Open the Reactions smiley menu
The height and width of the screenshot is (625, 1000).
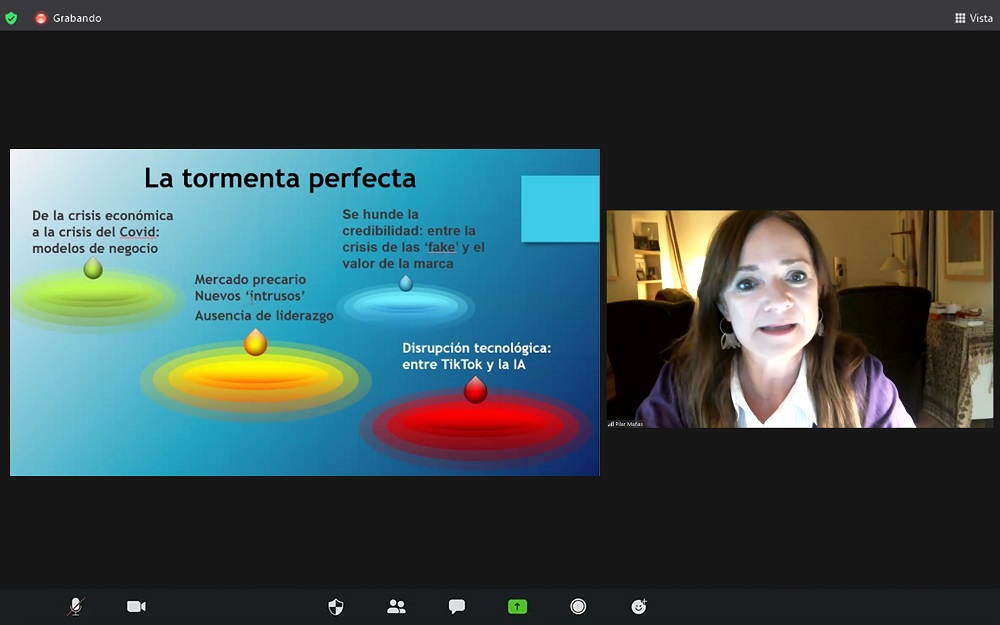point(639,606)
